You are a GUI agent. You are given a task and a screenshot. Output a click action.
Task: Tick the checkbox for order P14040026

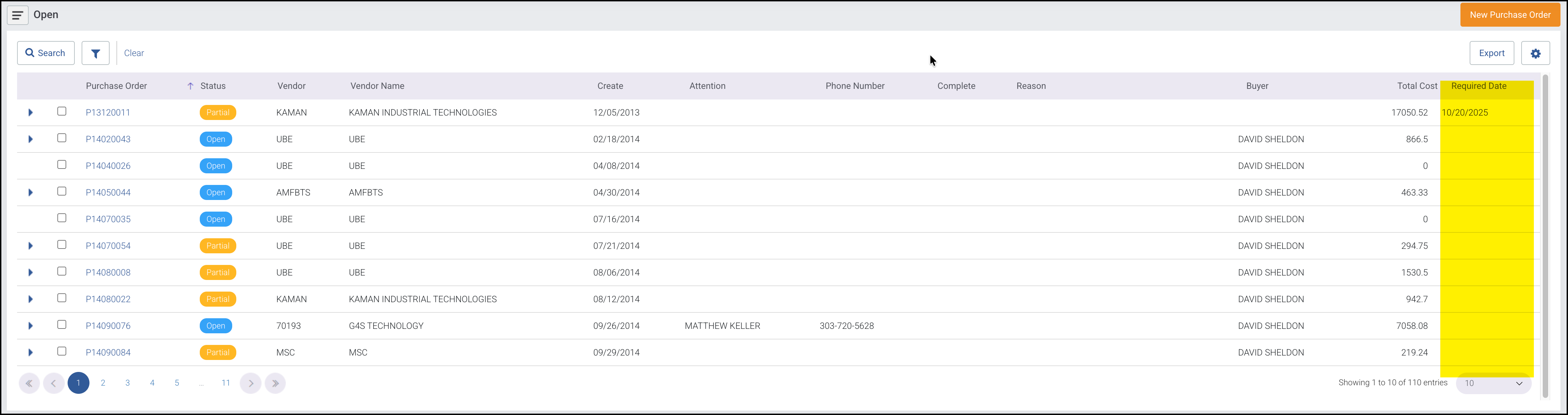(x=61, y=164)
